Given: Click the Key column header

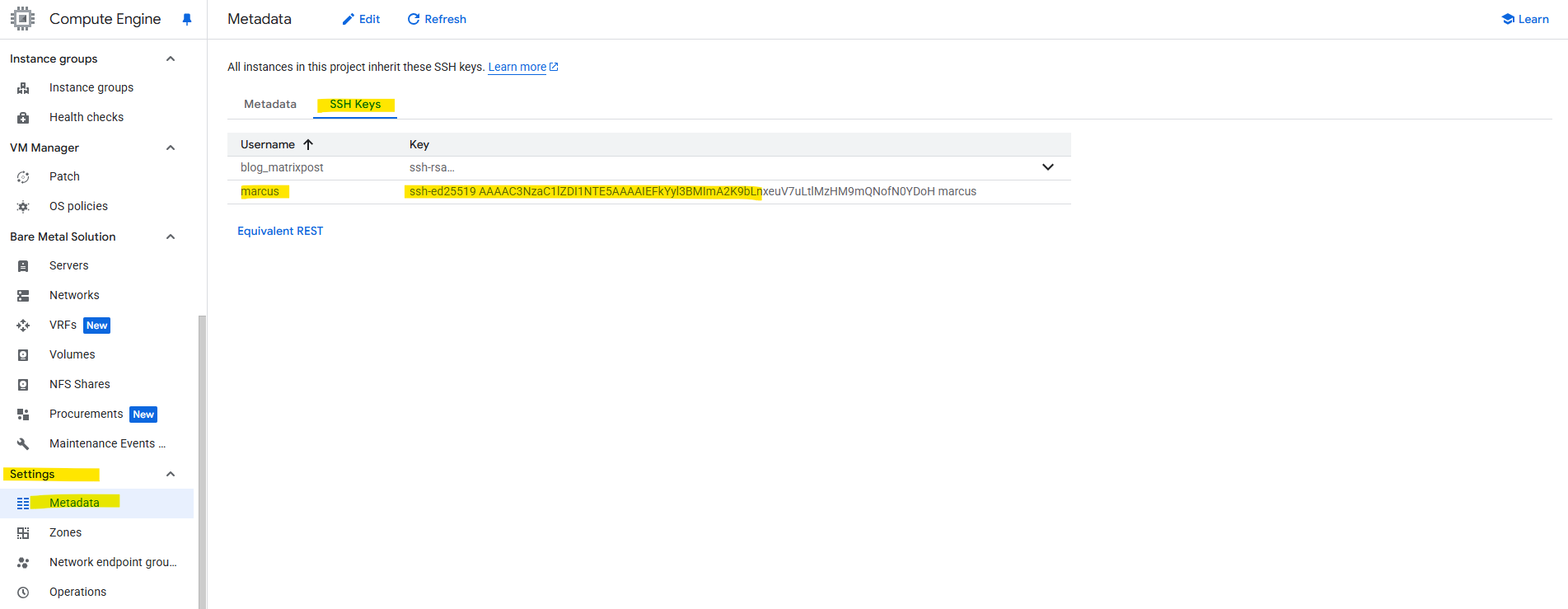Looking at the screenshot, I should tap(419, 144).
